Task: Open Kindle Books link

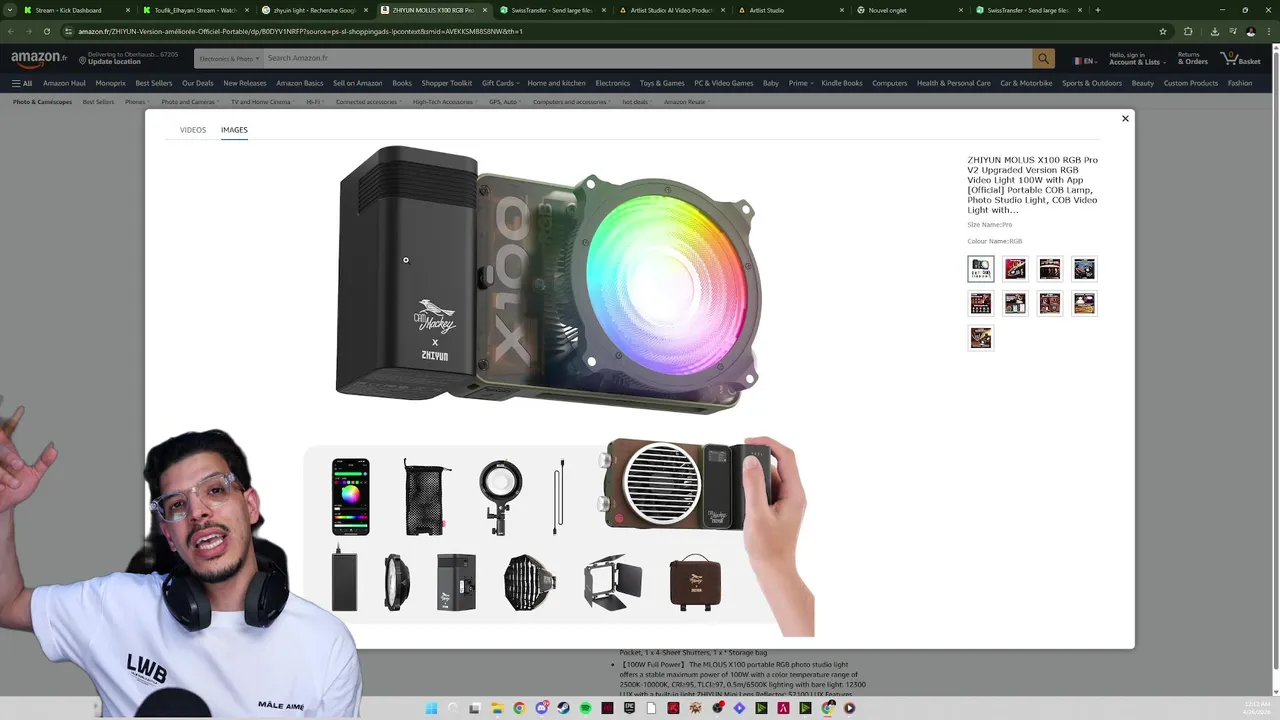Action: (842, 83)
